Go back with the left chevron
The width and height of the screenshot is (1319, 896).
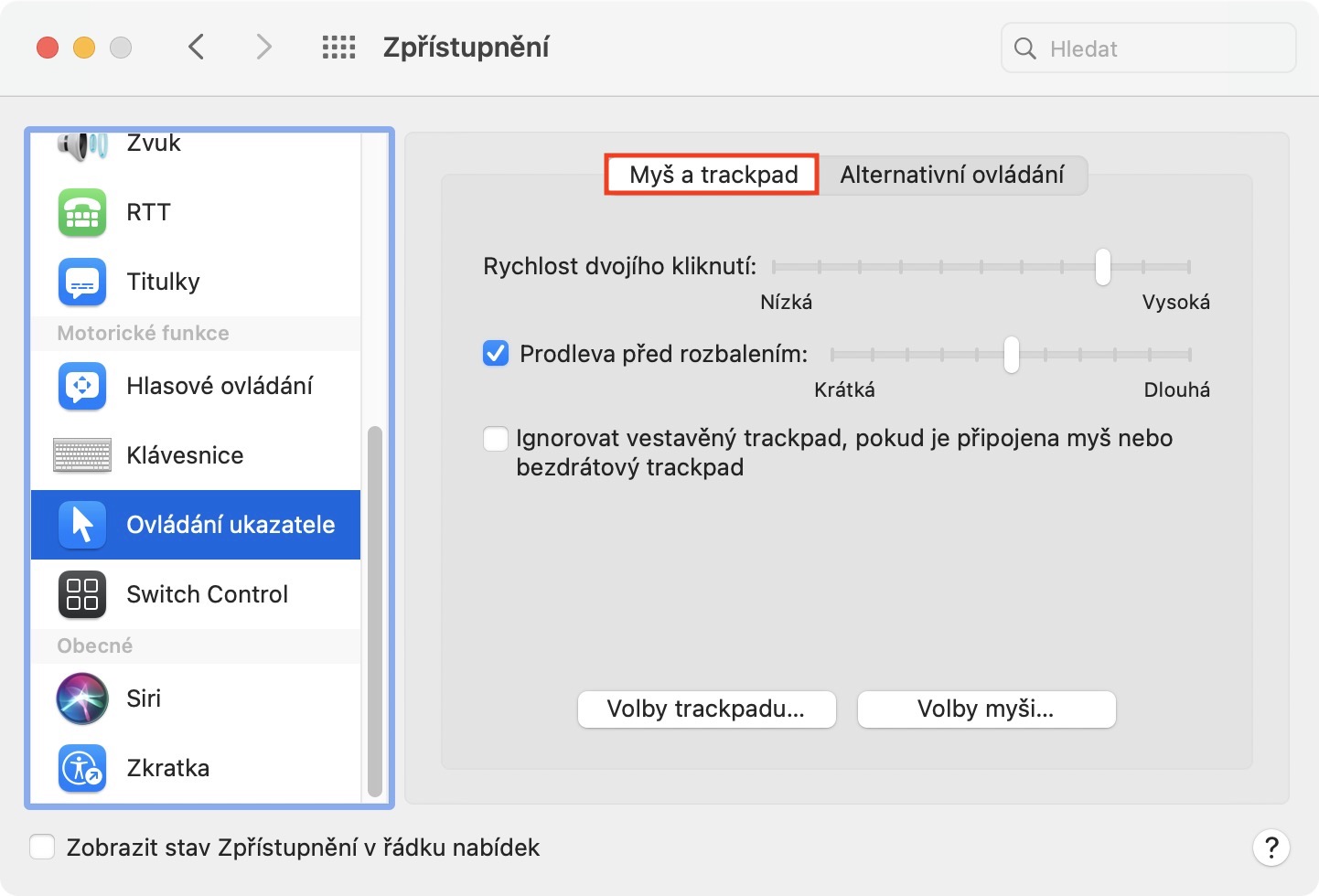[196, 47]
